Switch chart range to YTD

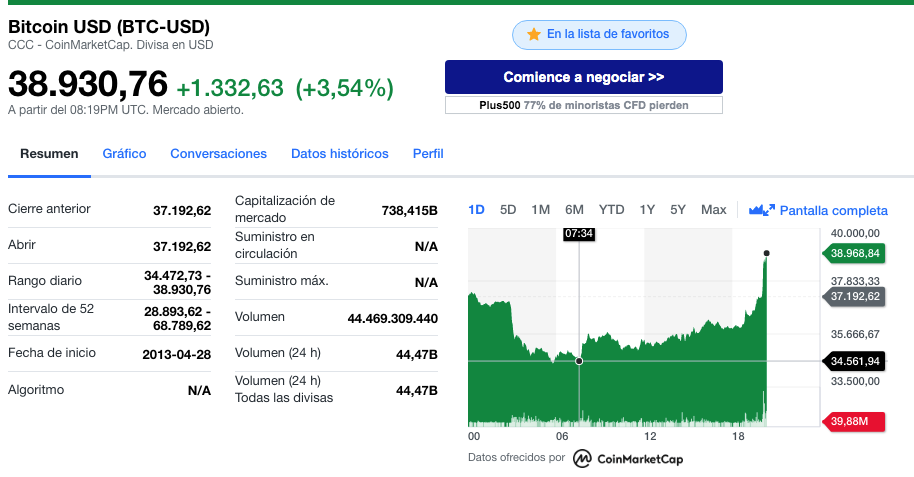[x=611, y=210]
